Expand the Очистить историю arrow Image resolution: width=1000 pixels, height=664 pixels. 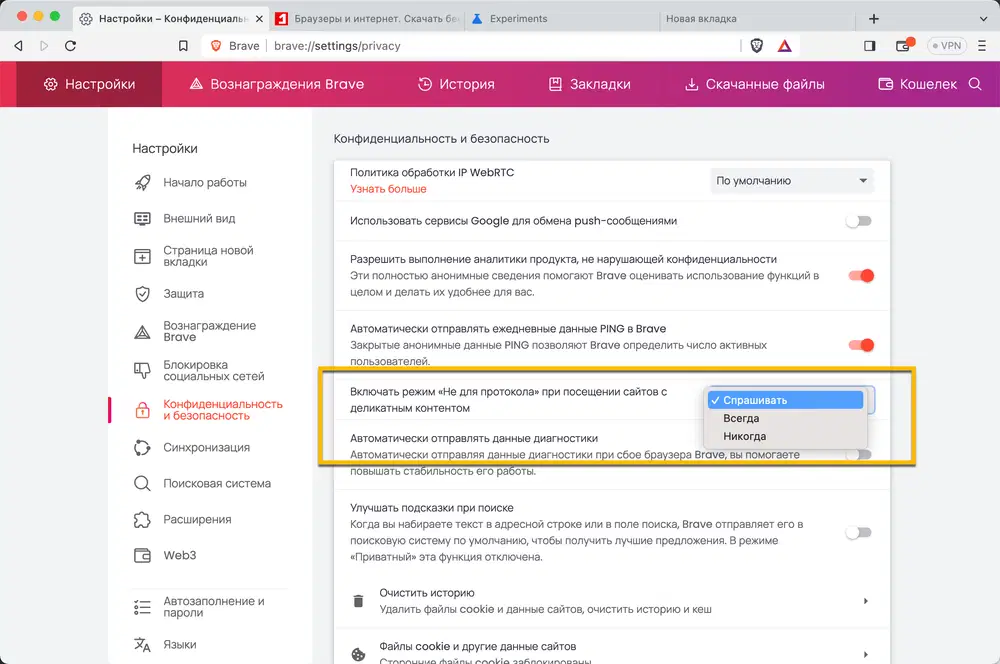click(865, 601)
